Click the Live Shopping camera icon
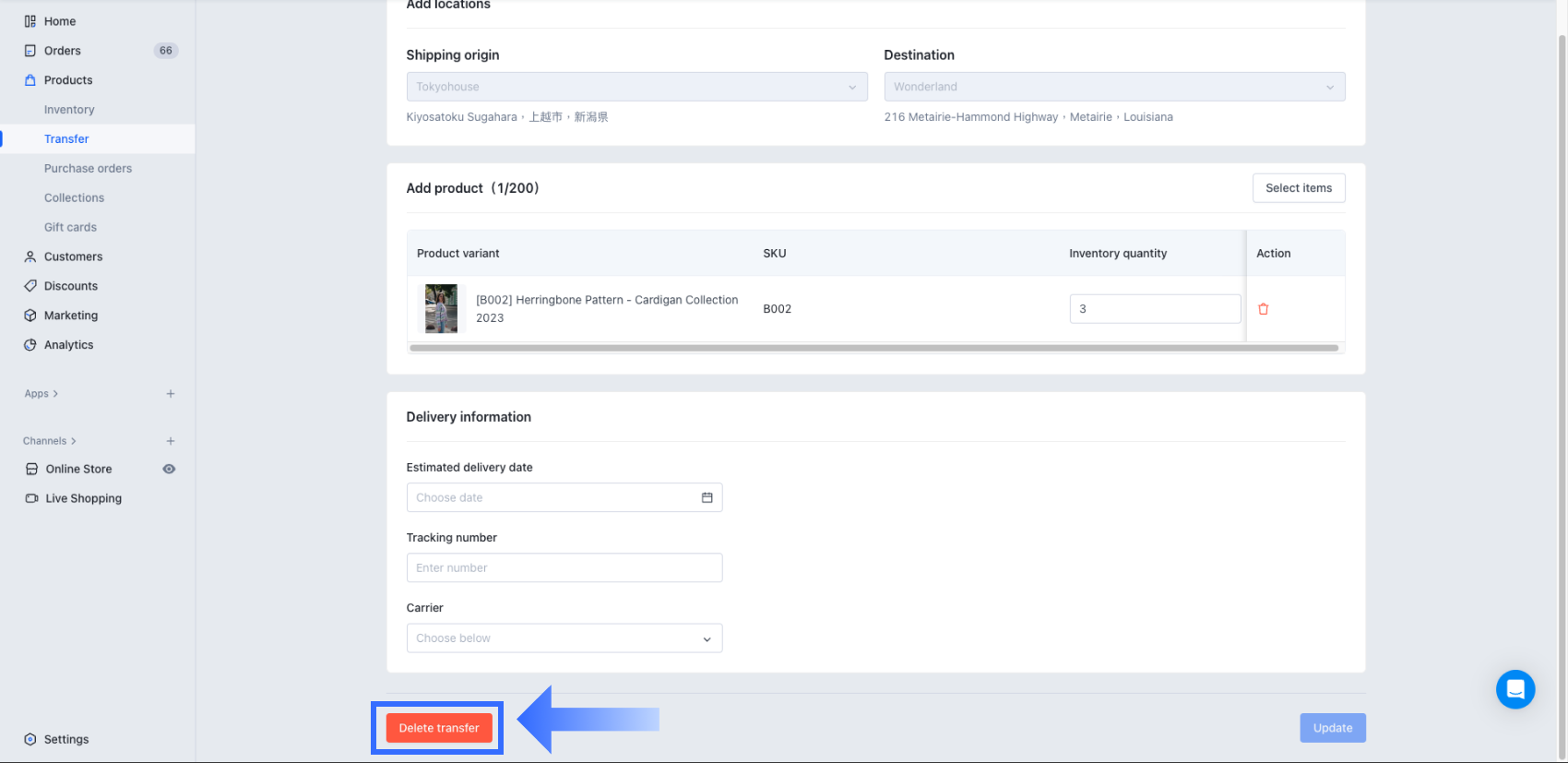This screenshot has width=1568, height=763. click(x=31, y=498)
